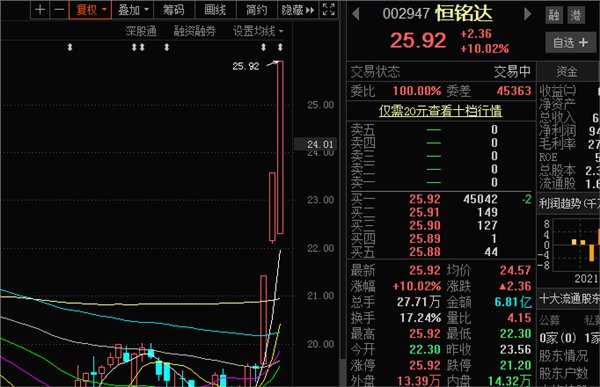The height and width of the screenshot is (387, 600).
Task: Toggle the 简约 simplified view
Action: 256,10
